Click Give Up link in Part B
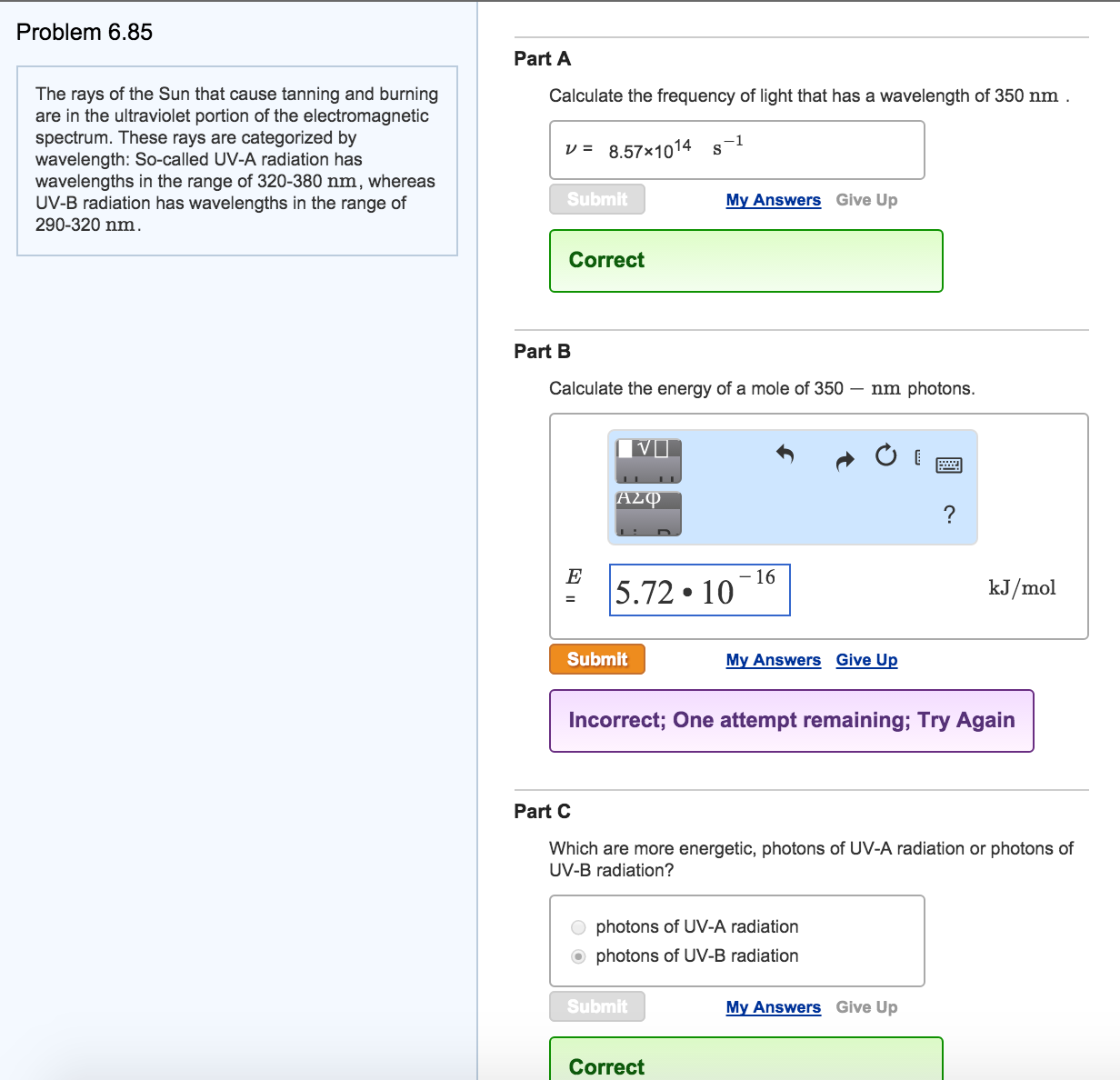 point(866,660)
